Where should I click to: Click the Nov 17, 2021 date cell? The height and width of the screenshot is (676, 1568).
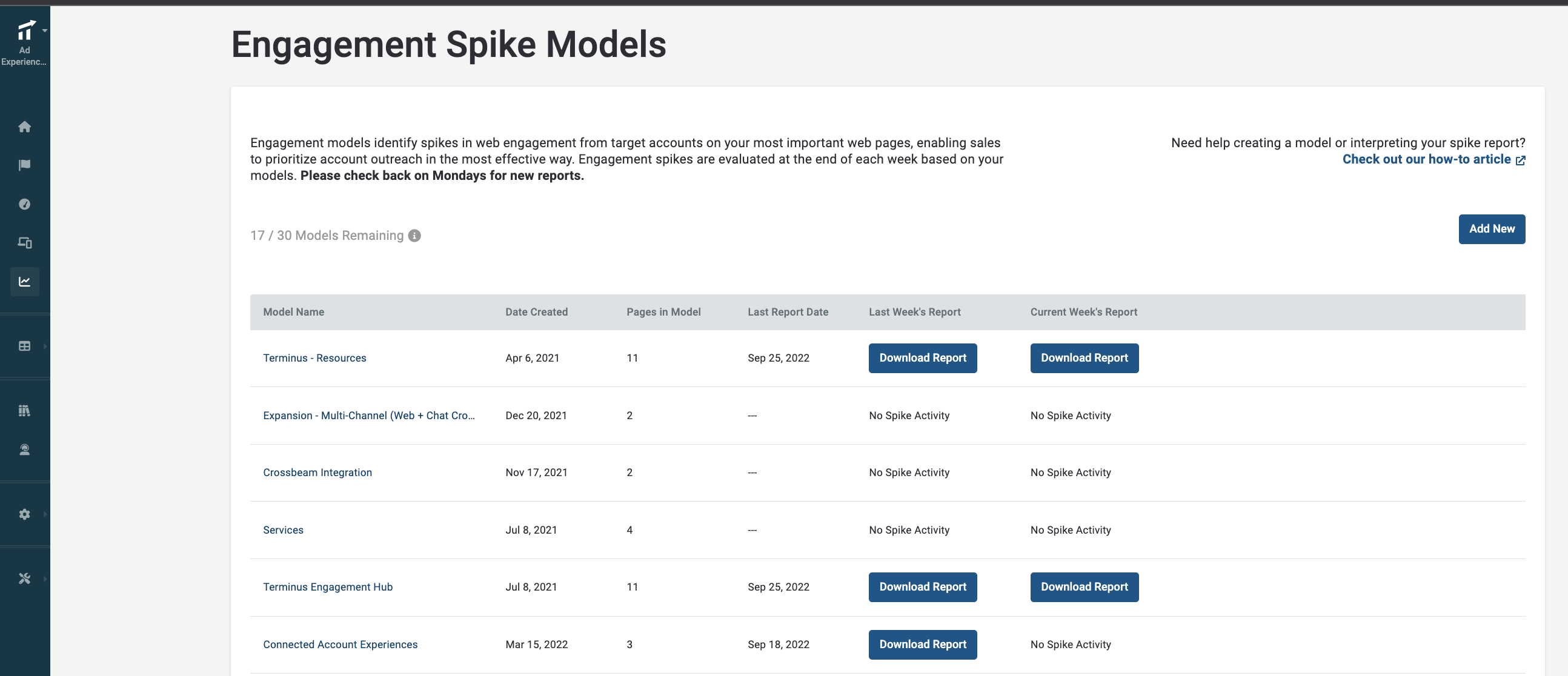point(536,472)
